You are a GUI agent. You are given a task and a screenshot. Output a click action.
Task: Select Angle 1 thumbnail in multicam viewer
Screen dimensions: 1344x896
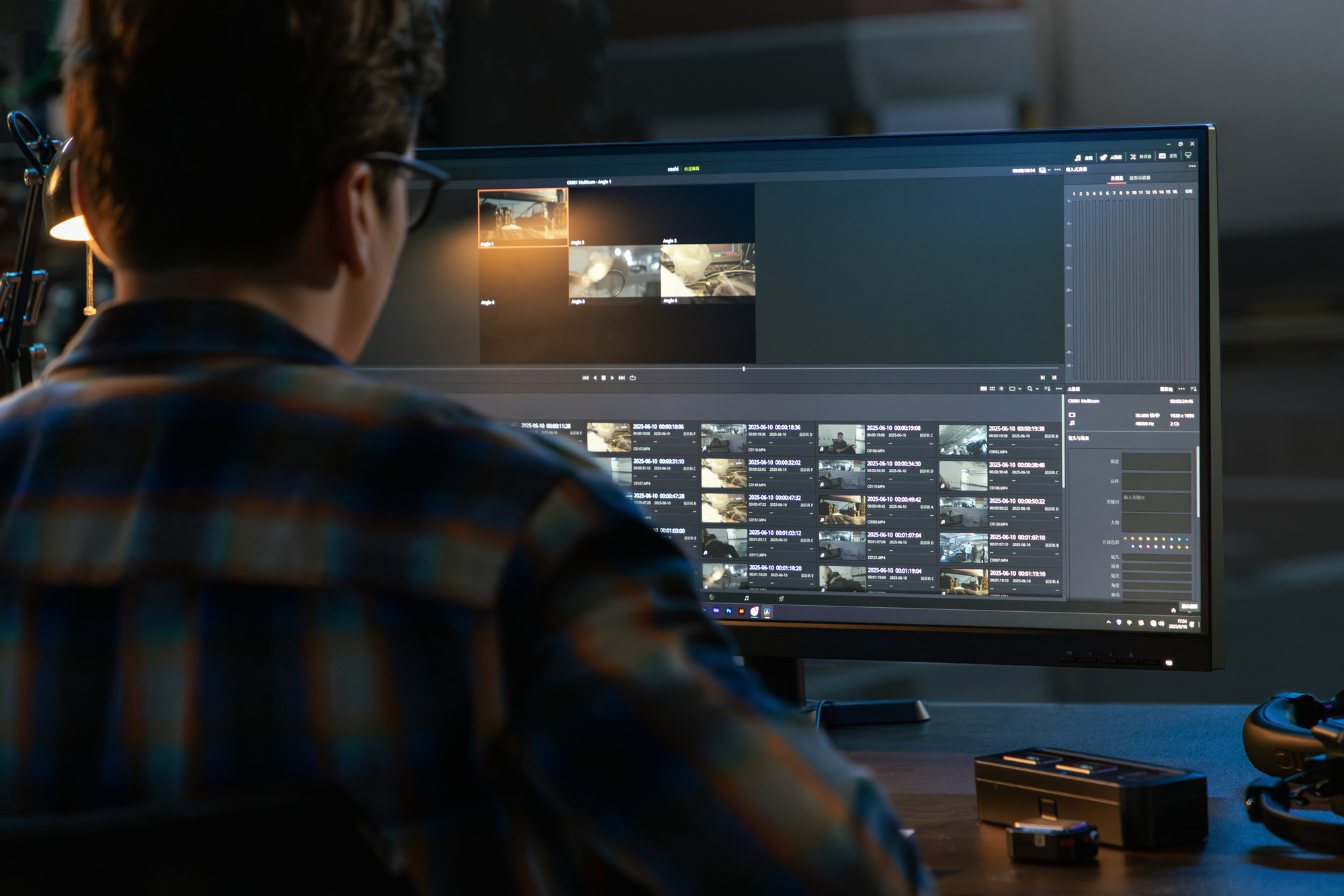click(523, 218)
